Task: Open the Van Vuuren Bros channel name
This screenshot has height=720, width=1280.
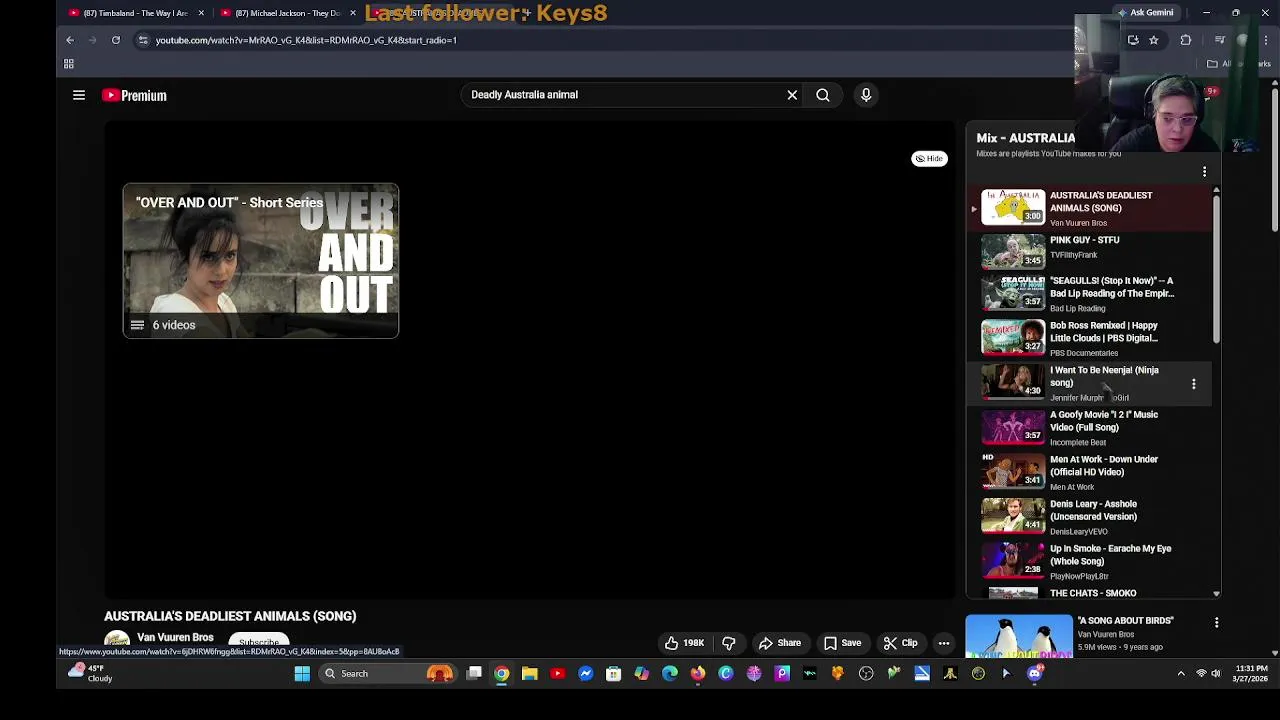Action: pyautogui.click(x=175, y=637)
